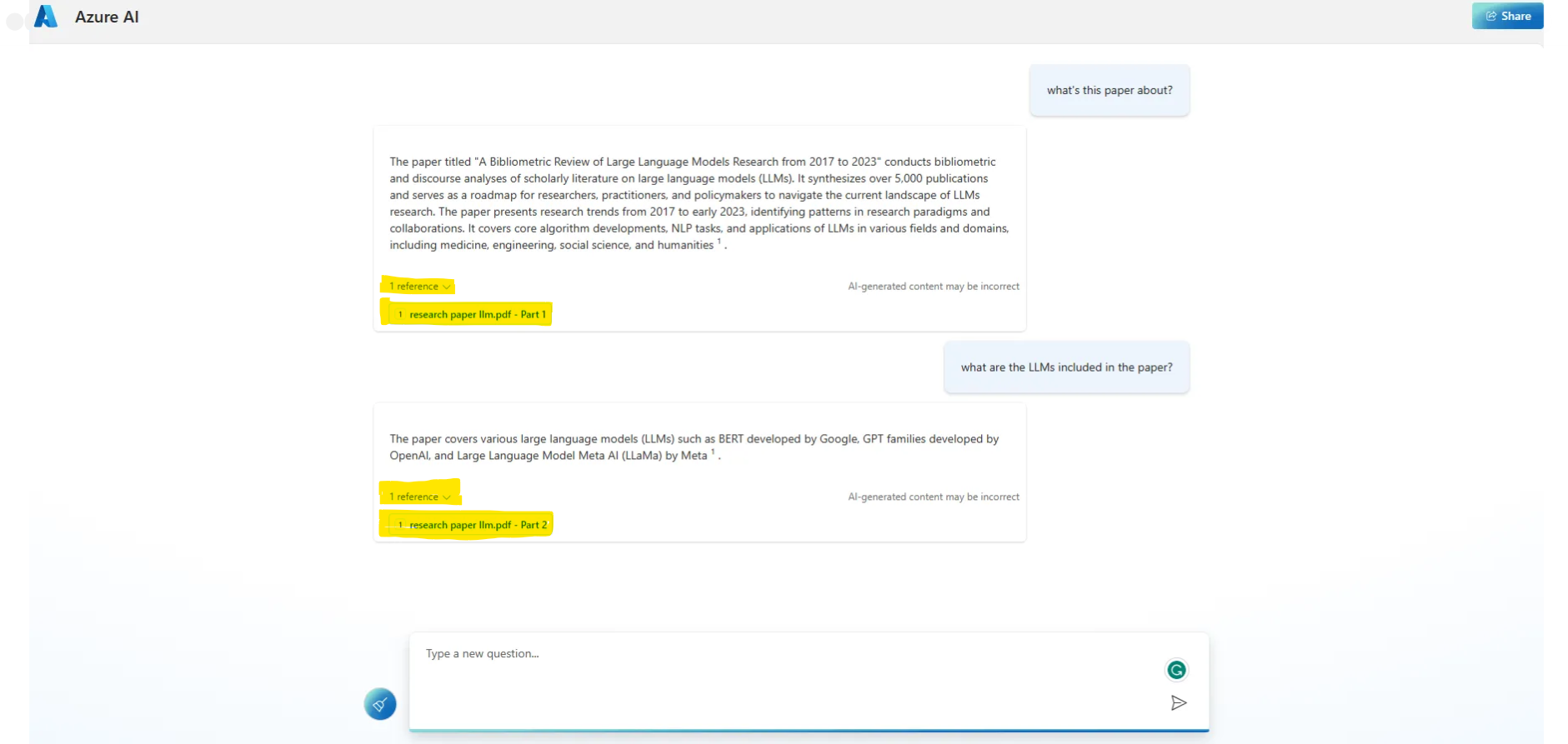Click 'AI-generated content may be incorrect' under first answer

click(934, 287)
